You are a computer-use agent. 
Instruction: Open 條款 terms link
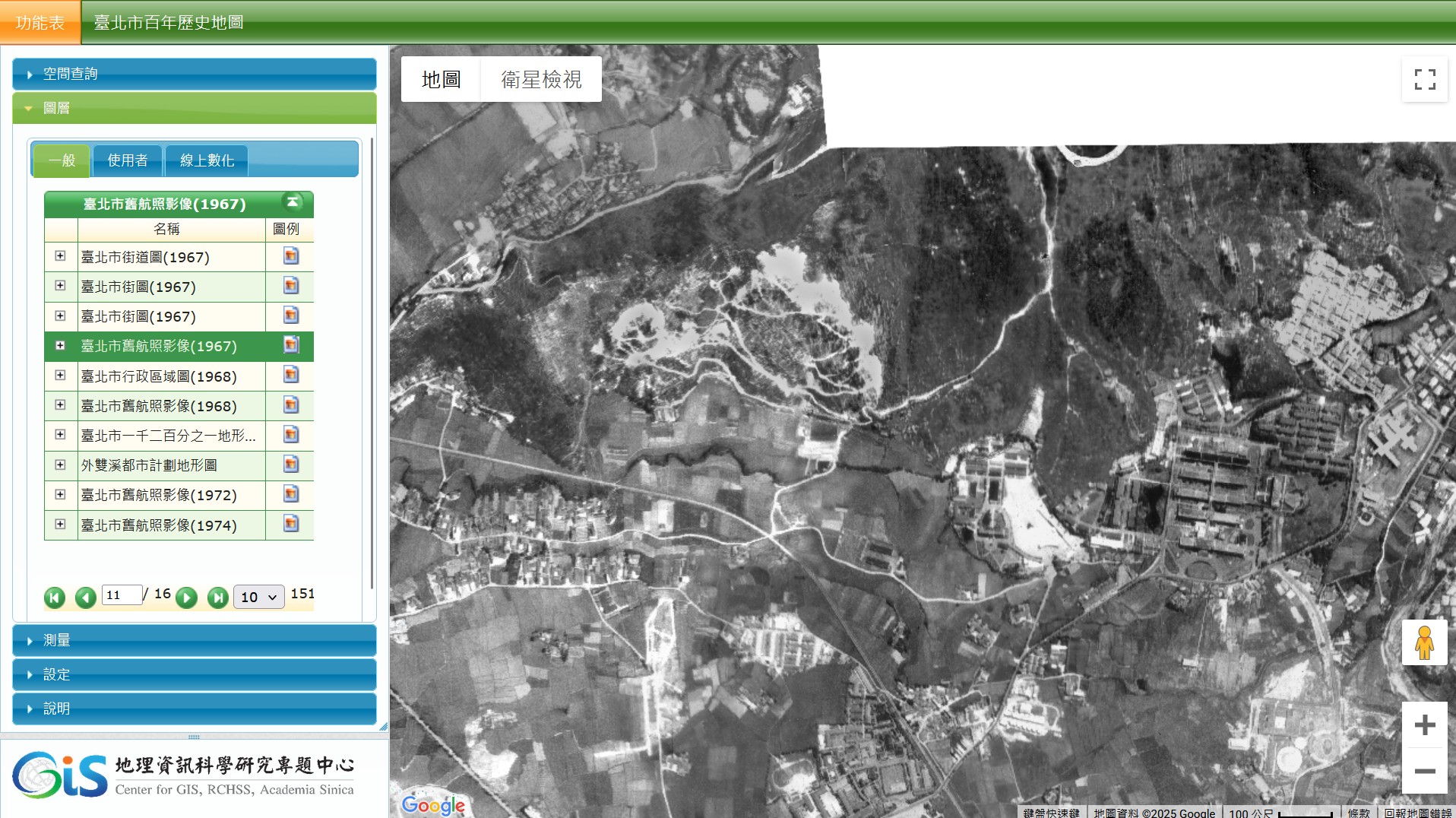pyautogui.click(x=1359, y=813)
